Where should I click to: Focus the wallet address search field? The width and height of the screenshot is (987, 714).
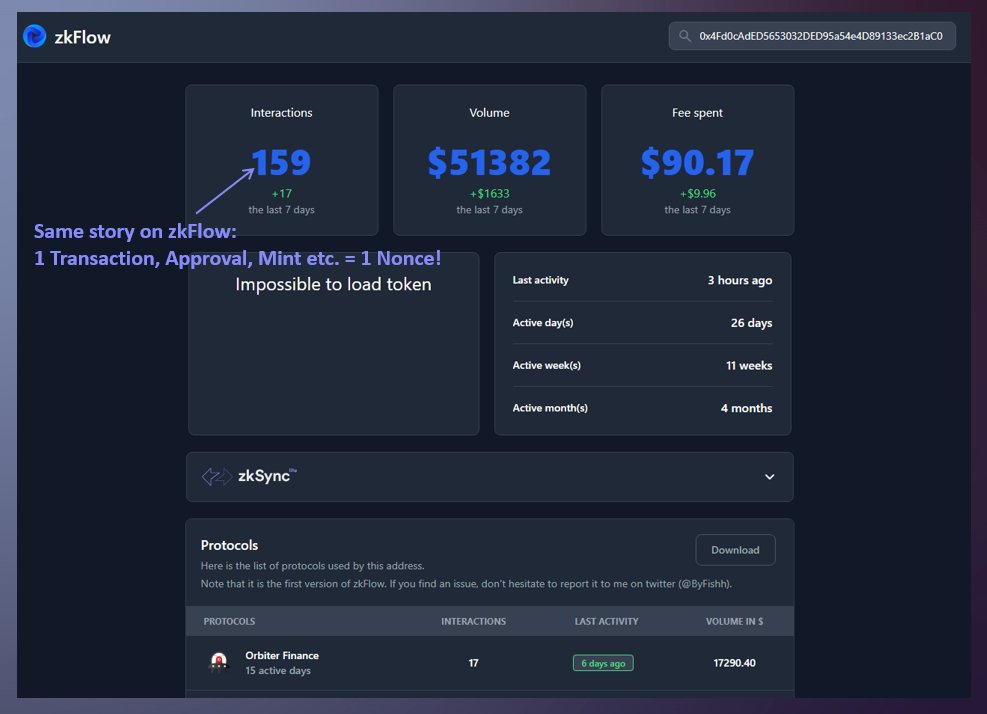tap(812, 36)
